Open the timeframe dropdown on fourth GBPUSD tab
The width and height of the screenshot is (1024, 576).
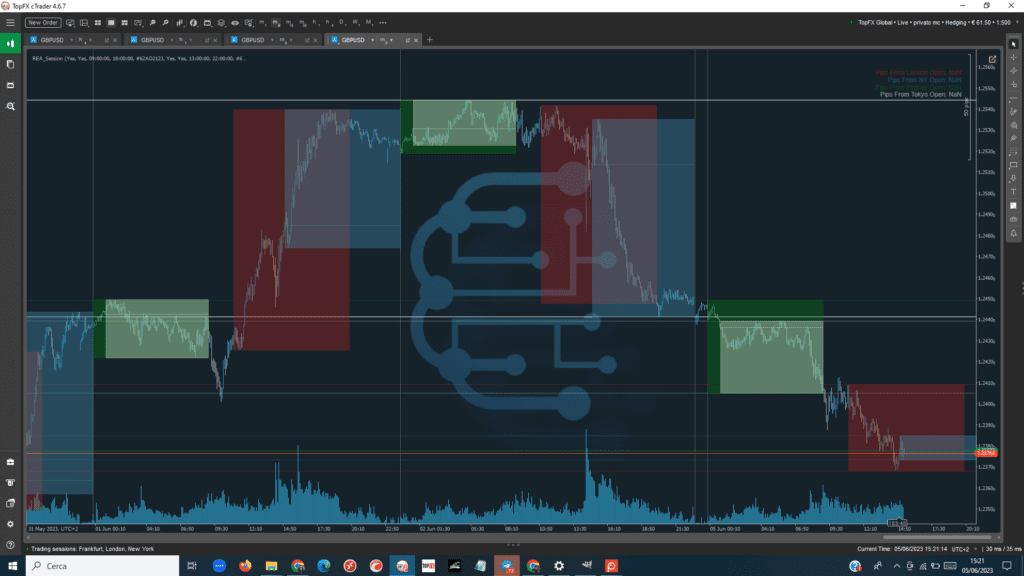pos(391,40)
